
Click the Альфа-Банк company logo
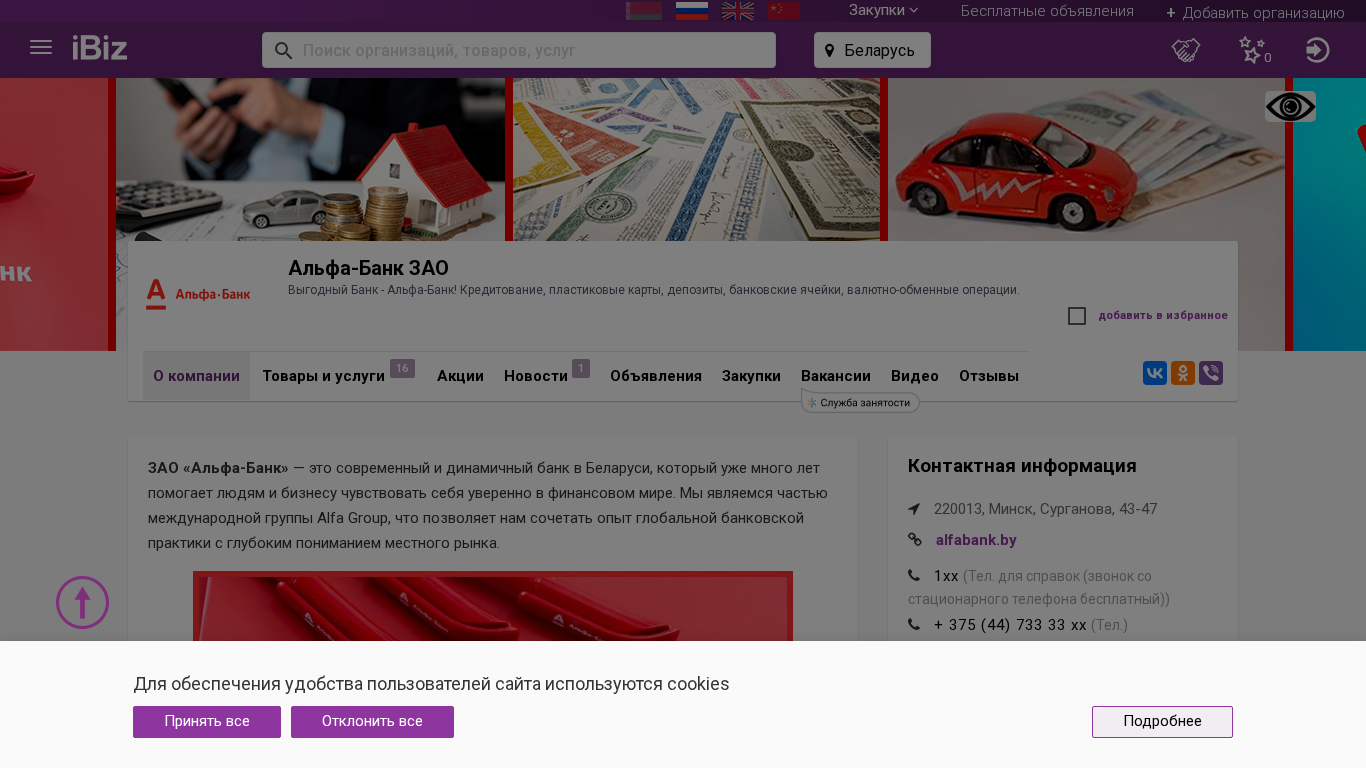click(198, 294)
